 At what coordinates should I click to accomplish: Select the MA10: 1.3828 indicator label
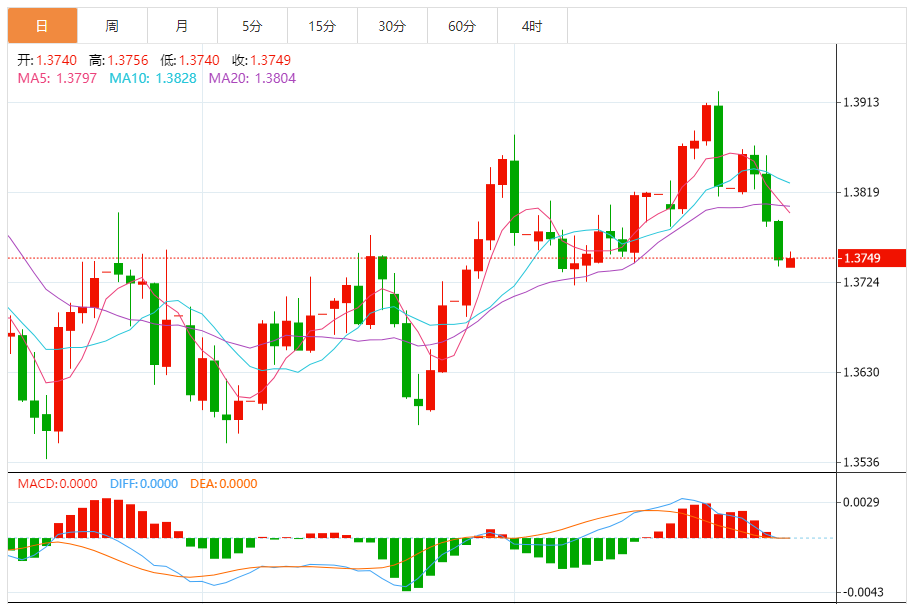[x=153, y=78]
